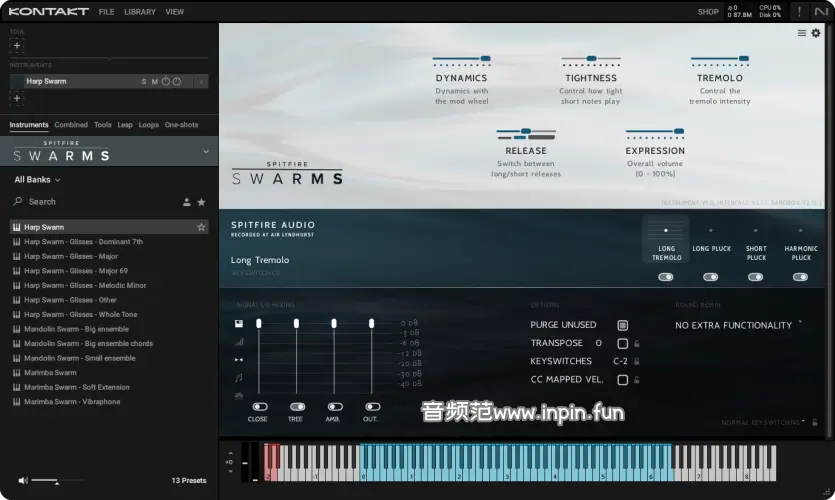Open the Shop link
The width and height of the screenshot is (835, 500).
tap(708, 12)
